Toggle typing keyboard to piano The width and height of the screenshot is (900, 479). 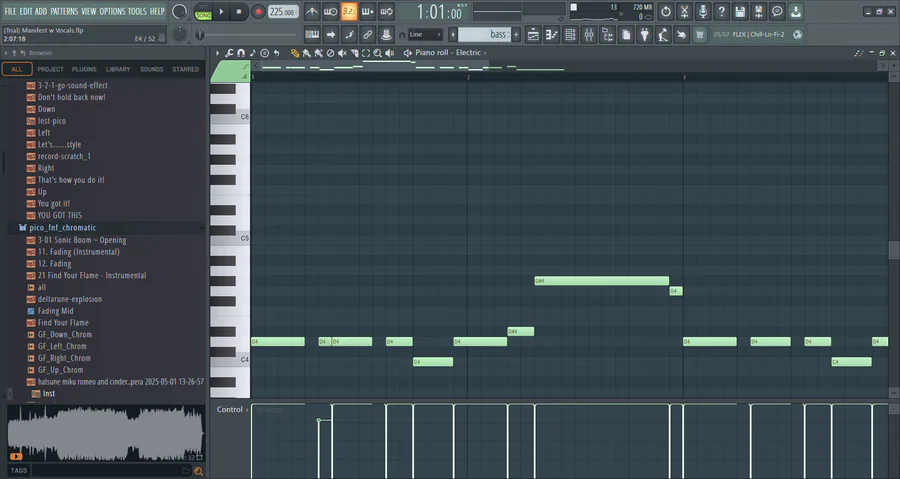[312, 35]
